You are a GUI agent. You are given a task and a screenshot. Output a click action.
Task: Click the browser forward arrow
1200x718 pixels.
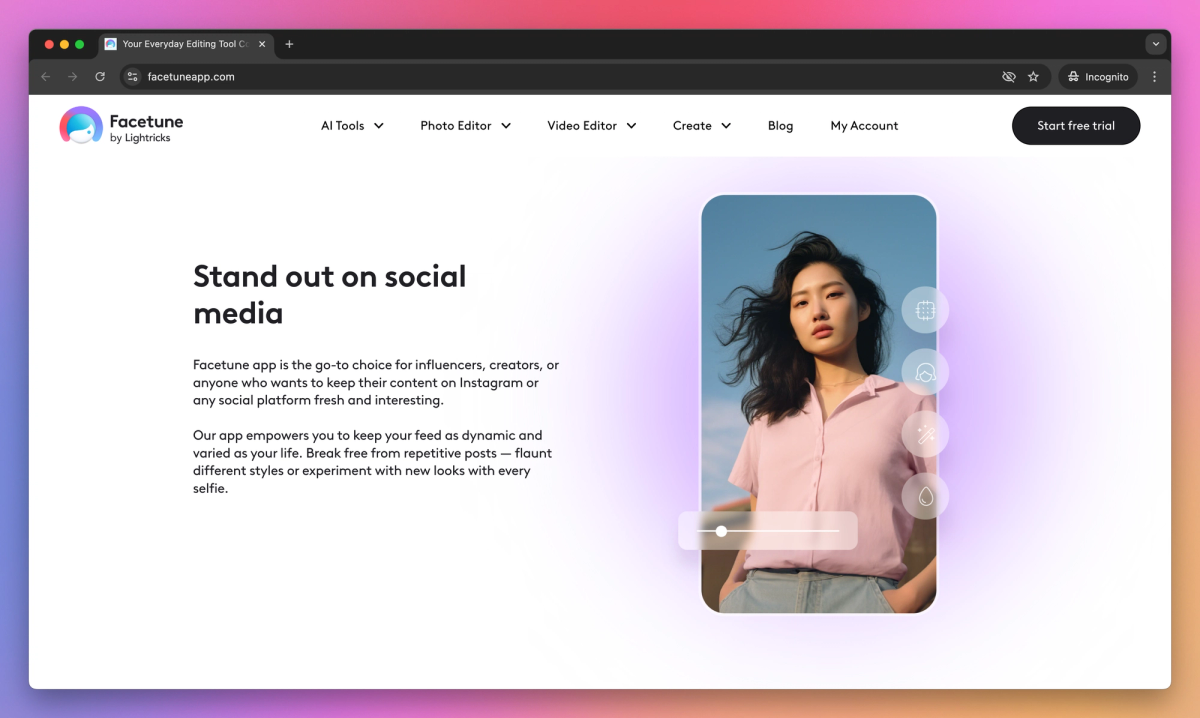pos(72,77)
